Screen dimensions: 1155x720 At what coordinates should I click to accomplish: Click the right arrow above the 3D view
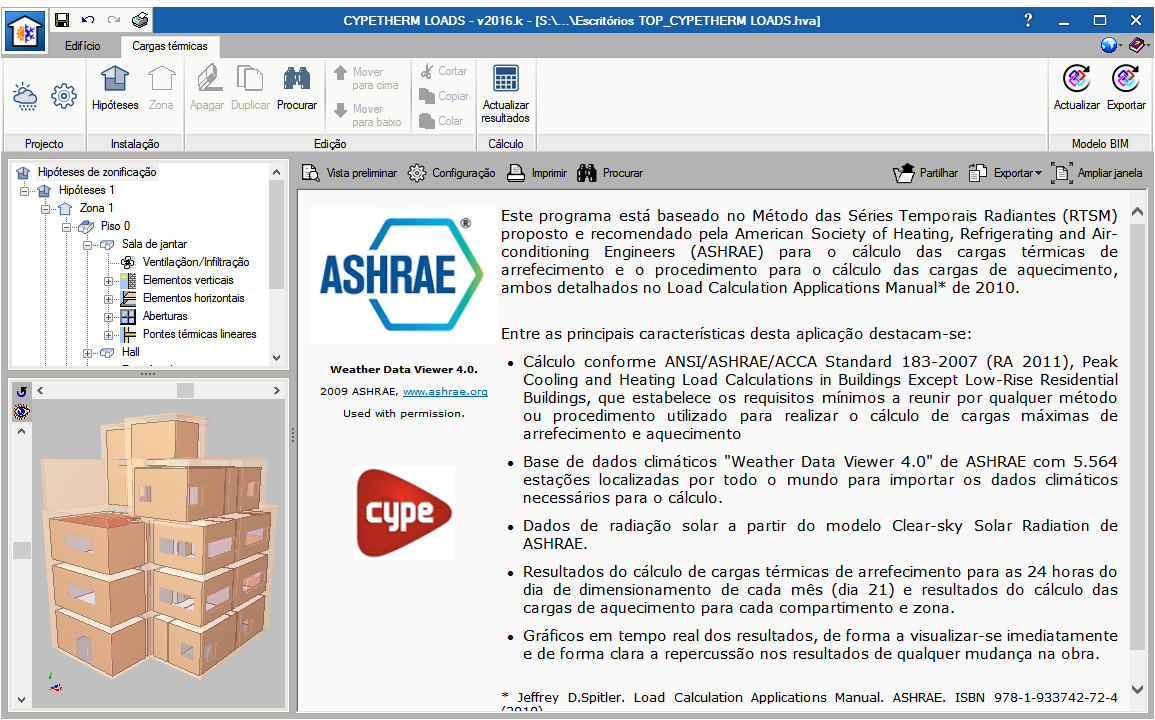point(276,391)
